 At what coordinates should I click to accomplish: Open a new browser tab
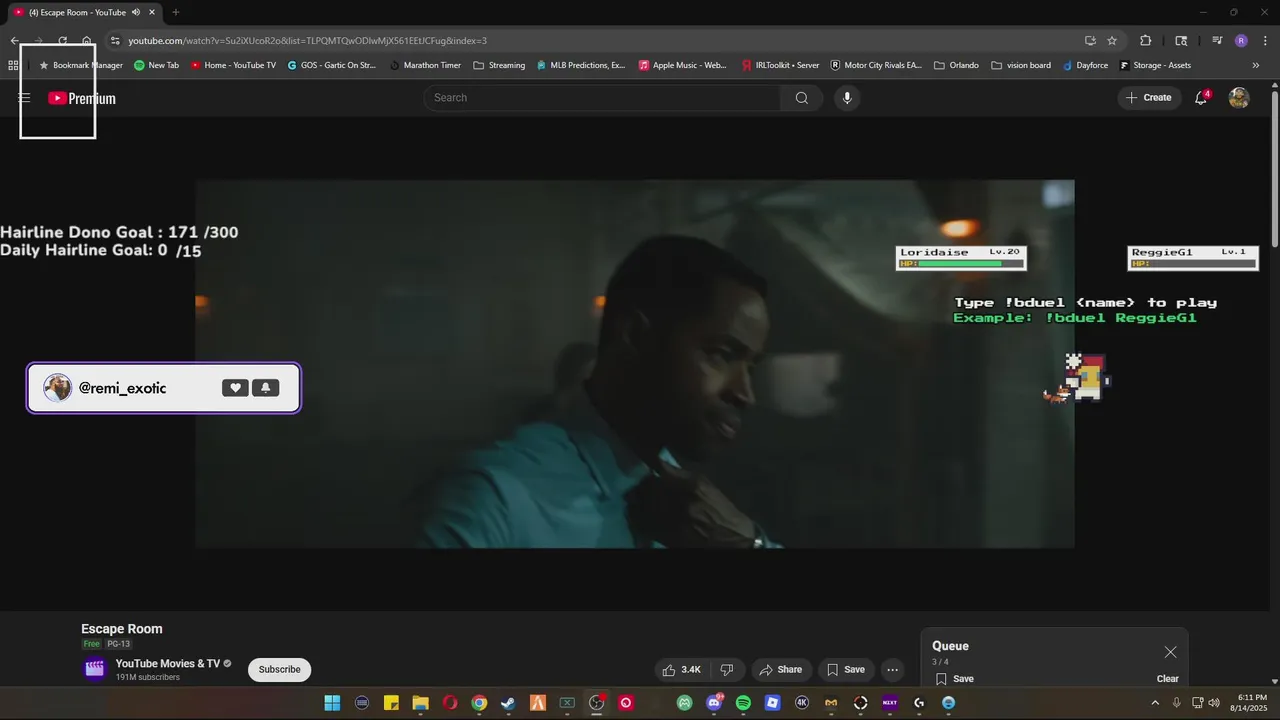point(176,12)
